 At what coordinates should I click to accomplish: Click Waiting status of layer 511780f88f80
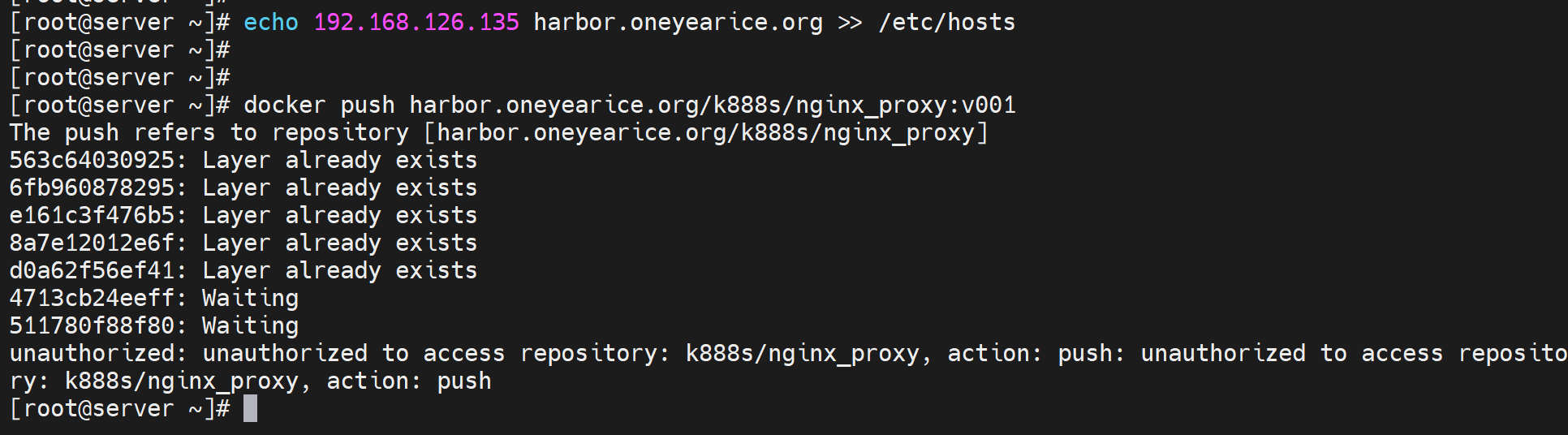pos(250,326)
